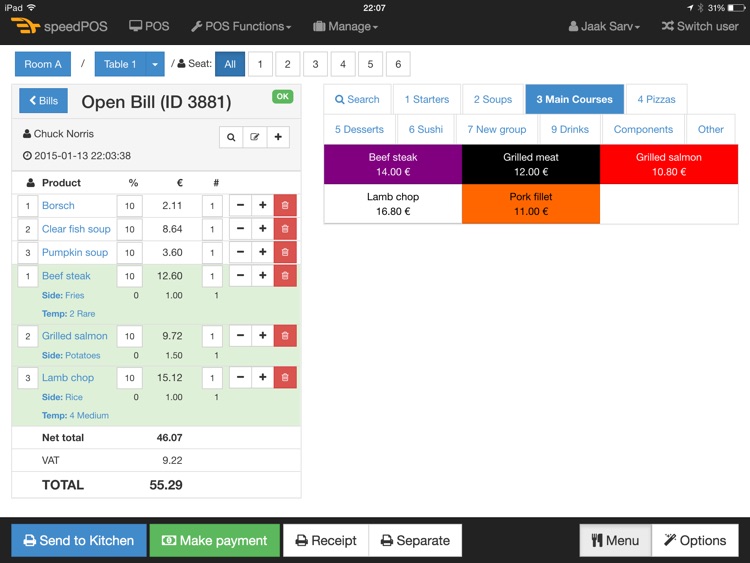Add a new customer with plus
The height and width of the screenshot is (563, 750).
pos(278,137)
